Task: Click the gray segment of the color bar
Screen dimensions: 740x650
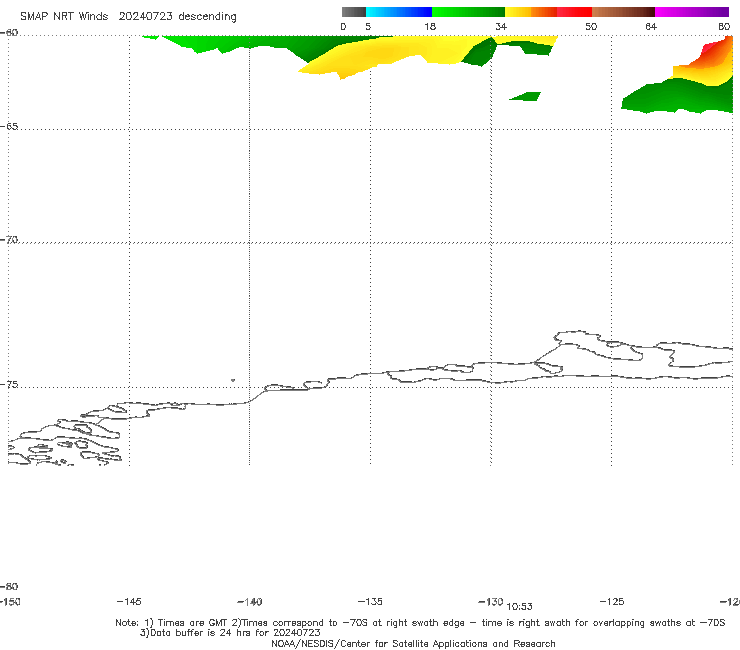Action: point(354,12)
